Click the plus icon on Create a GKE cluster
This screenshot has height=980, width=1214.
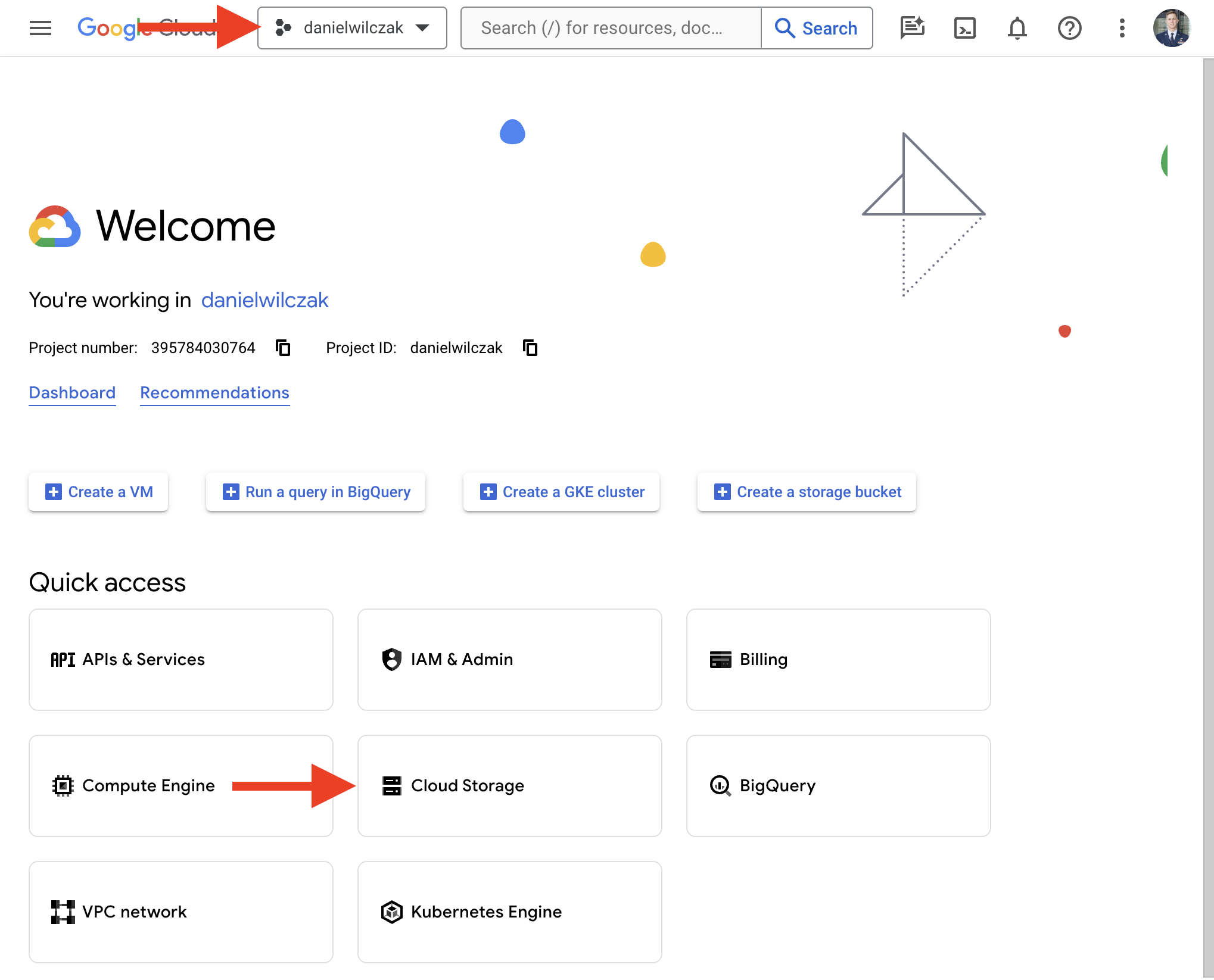[488, 492]
